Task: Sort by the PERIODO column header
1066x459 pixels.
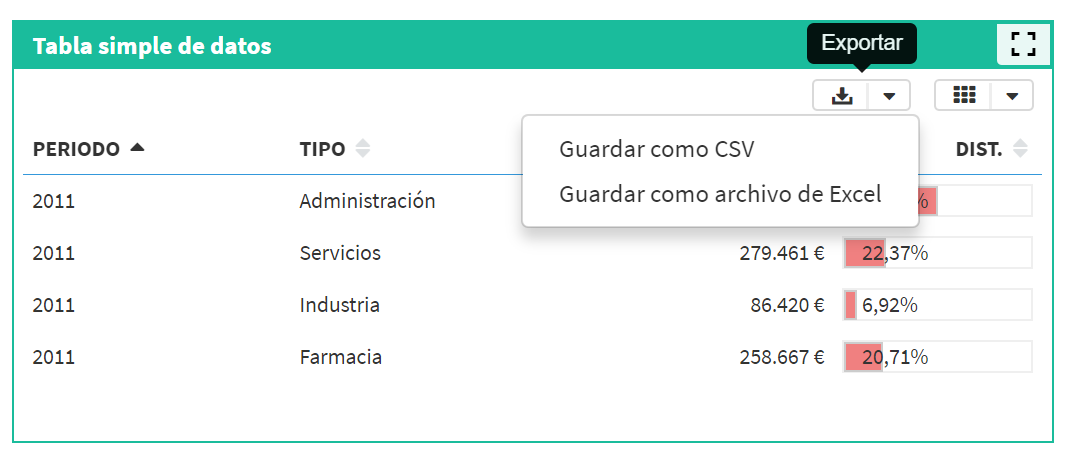Action: [x=76, y=149]
